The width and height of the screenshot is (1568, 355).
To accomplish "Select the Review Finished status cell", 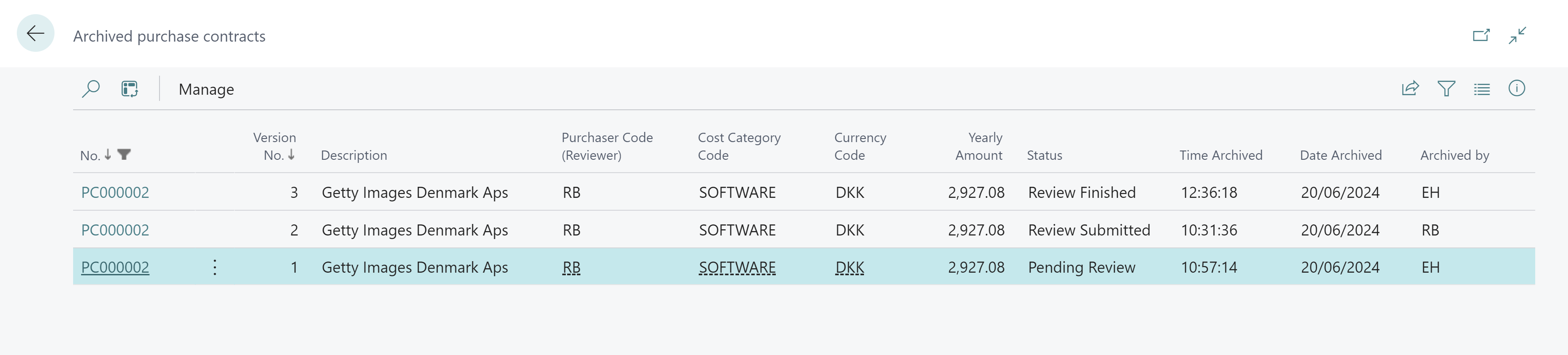I will (x=1082, y=193).
